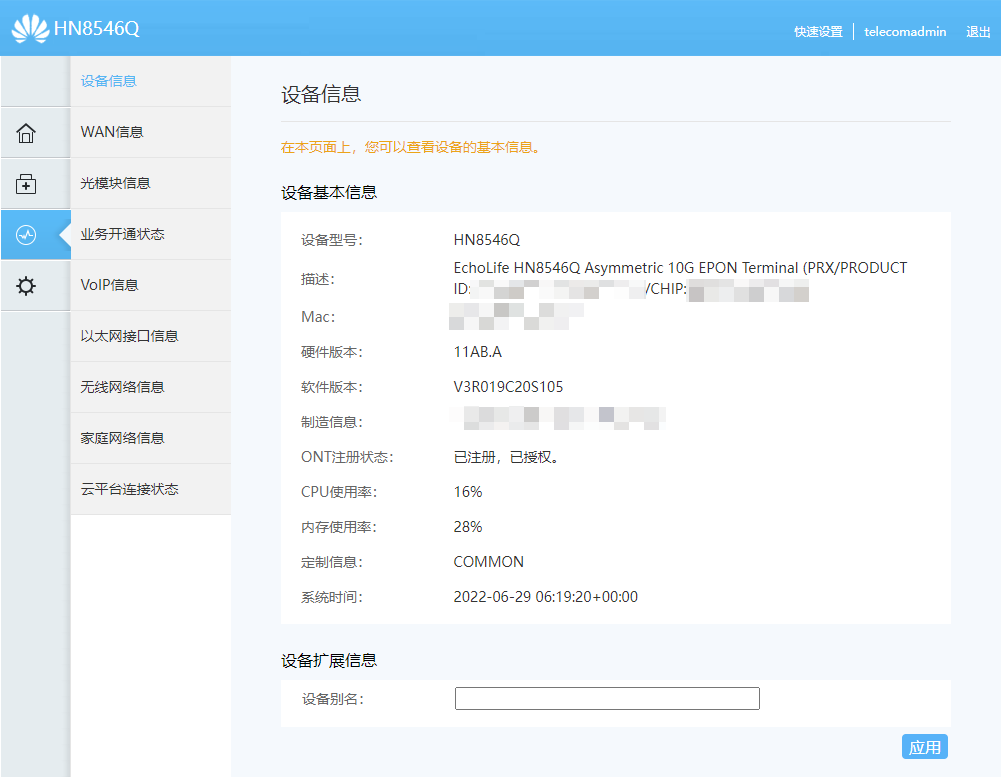Click the telecomadmin username in header
Image resolution: width=1001 pixels, height=777 pixels.
[x=905, y=32]
